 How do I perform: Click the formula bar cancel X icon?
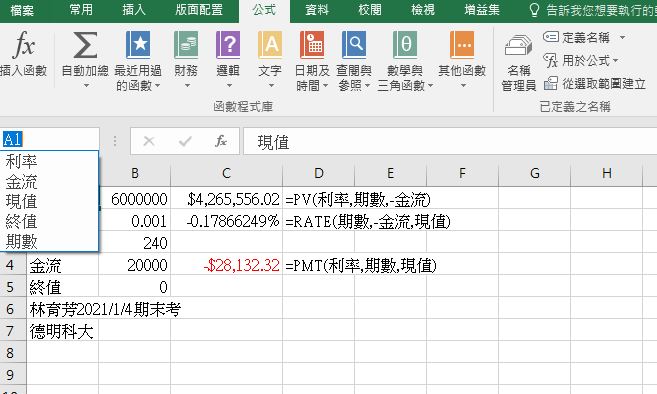click(x=149, y=141)
